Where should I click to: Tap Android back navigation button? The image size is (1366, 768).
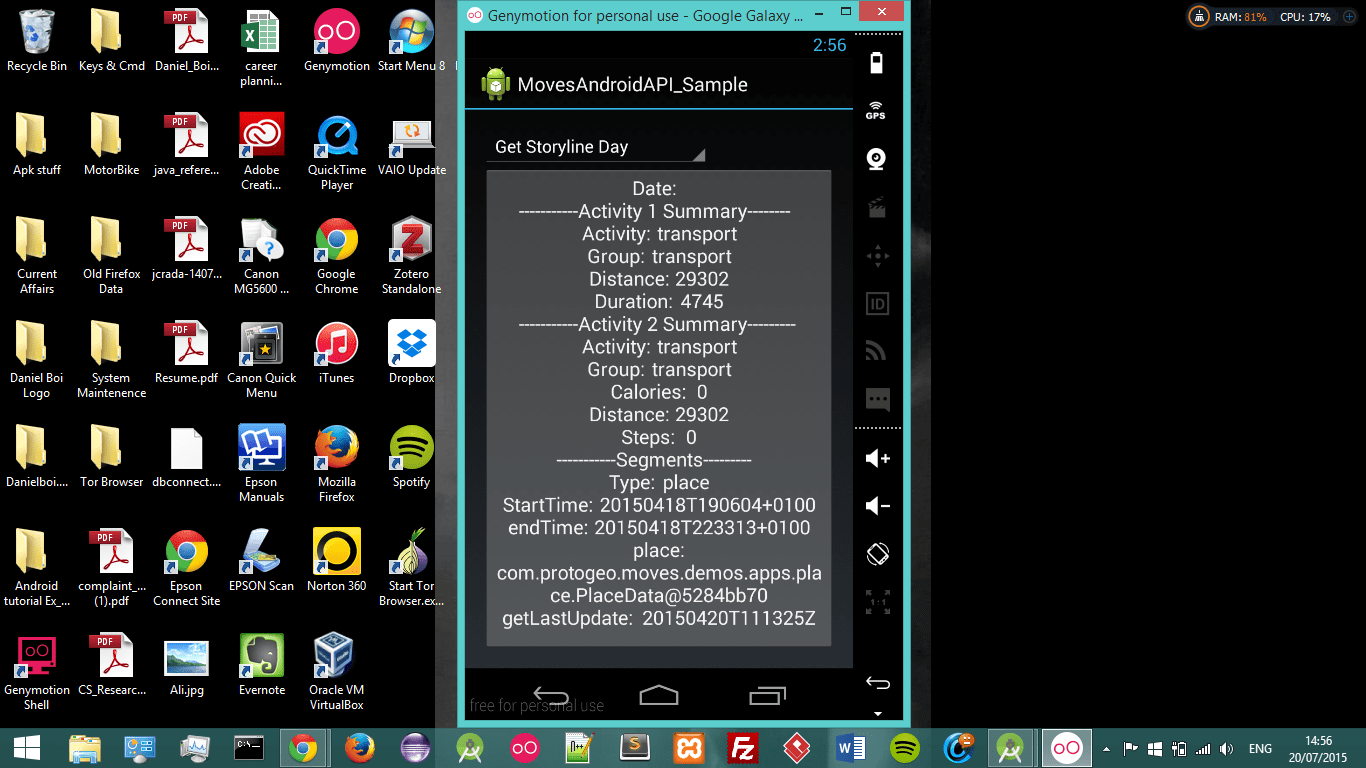551,695
